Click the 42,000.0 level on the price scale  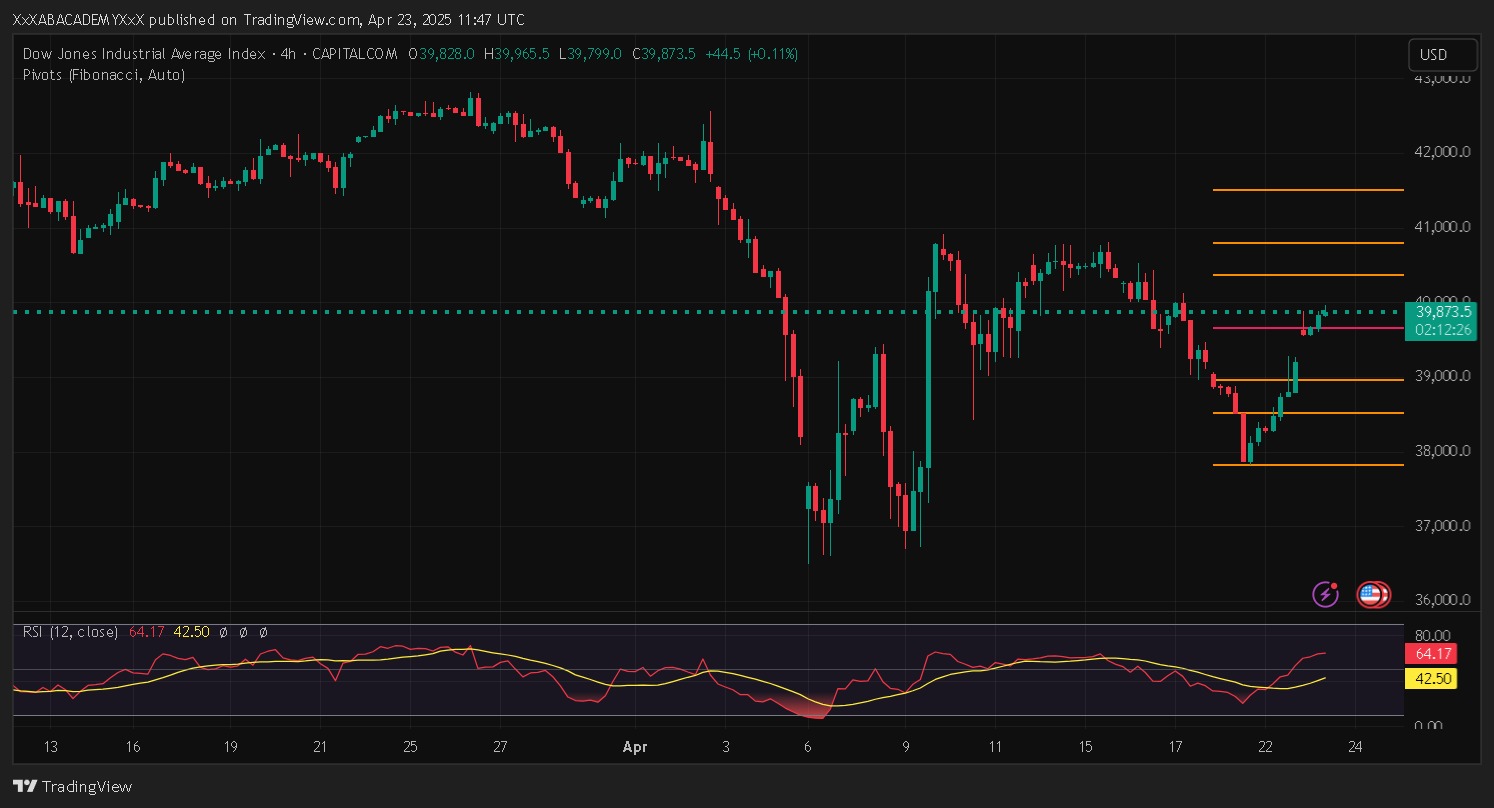pos(1439,152)
